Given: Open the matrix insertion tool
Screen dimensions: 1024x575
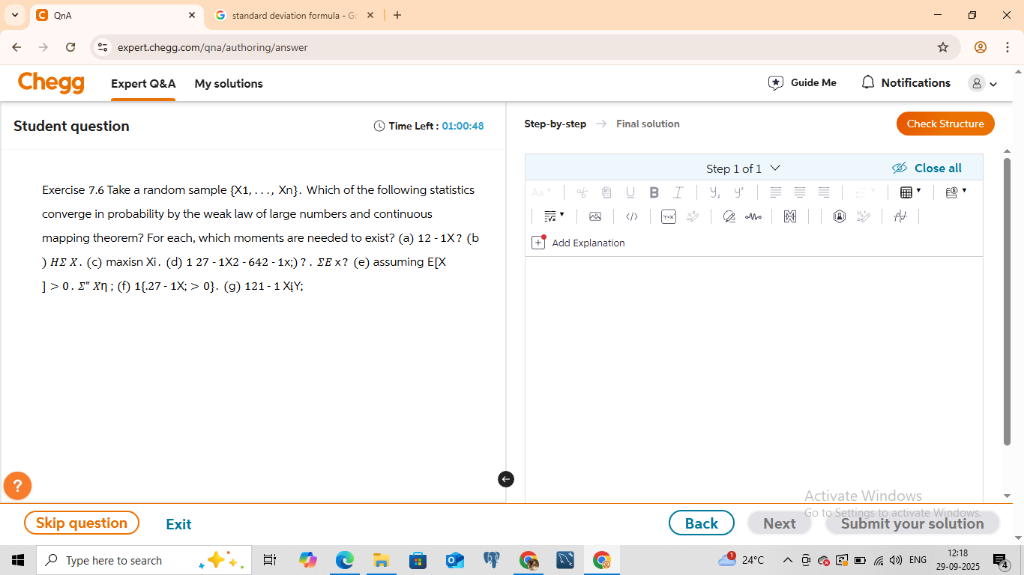Looking at the screenshot, I should click(790, 216).
